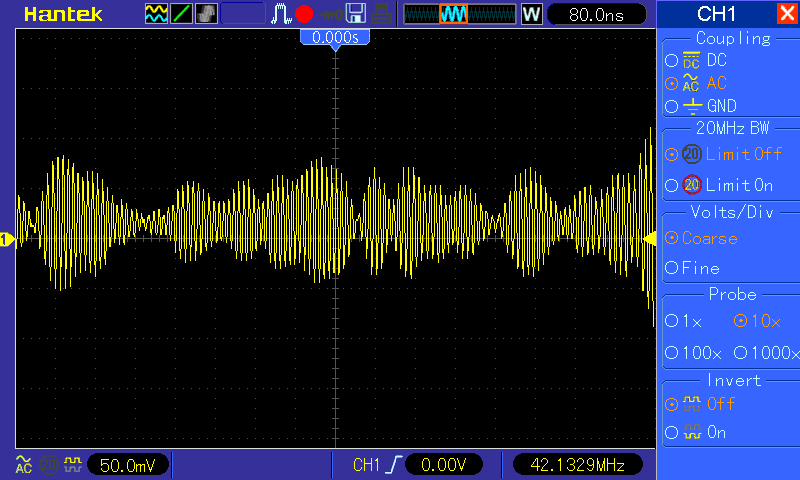Click the CH1 trigger source label
The height and width of the screenshot is (480, 800).
pos(366,465)
